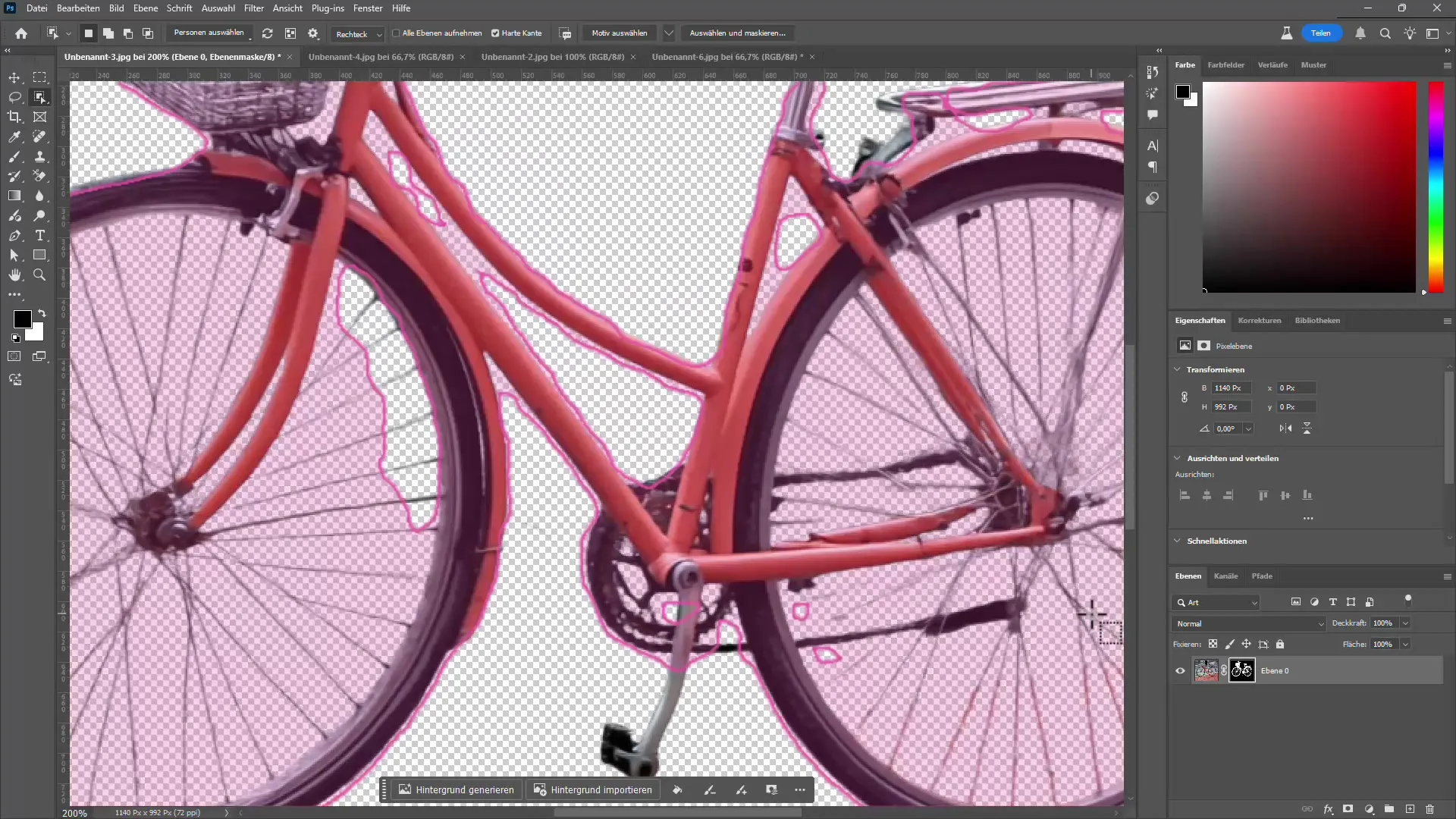Delete layer with trash icon
The width and height of the screenshot is (1456, 819).
(x=1429, y=809)
